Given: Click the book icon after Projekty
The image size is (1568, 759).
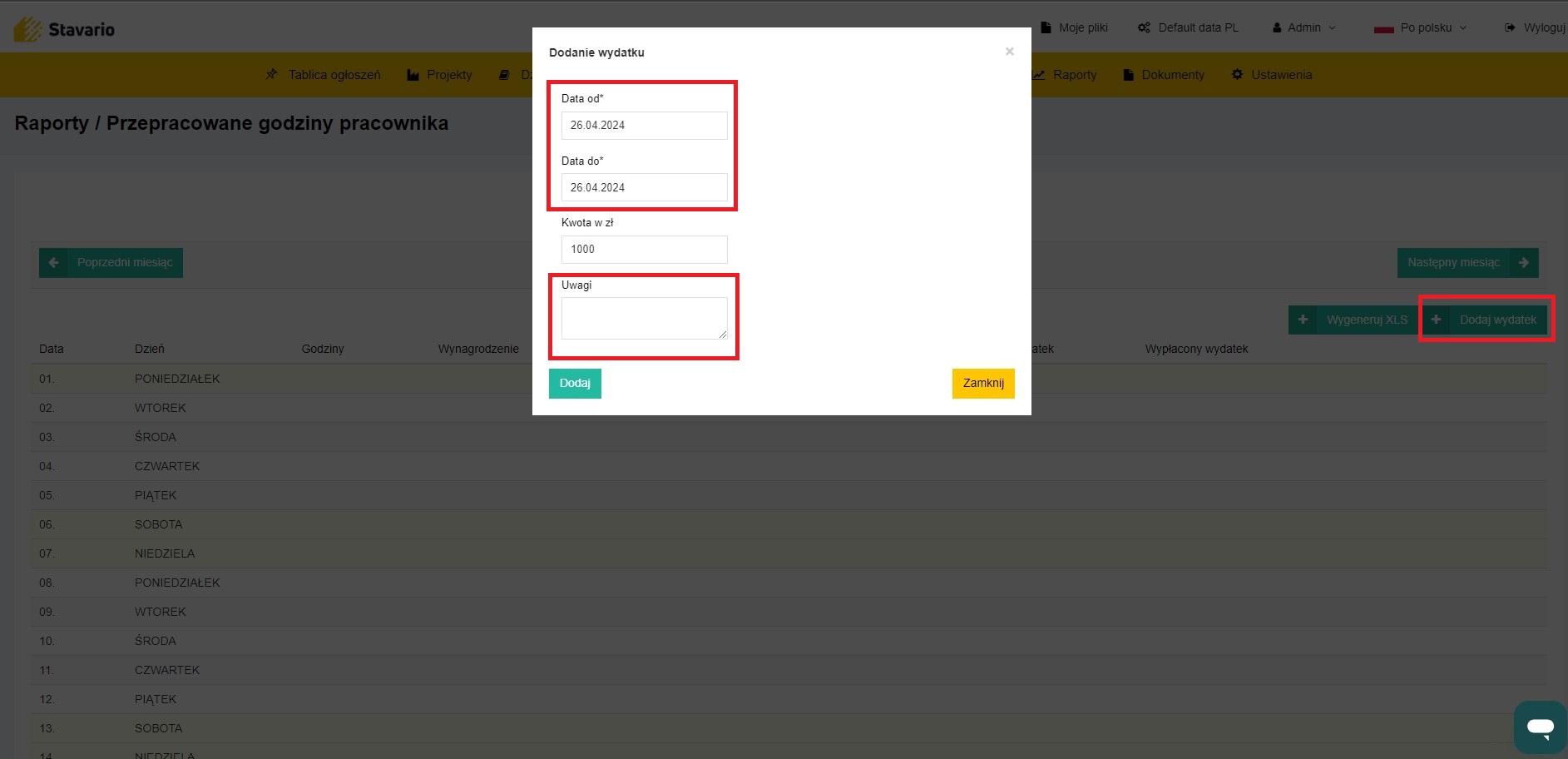Looking at the screenshot, I should pyautogui.click(x=503, y=75).
